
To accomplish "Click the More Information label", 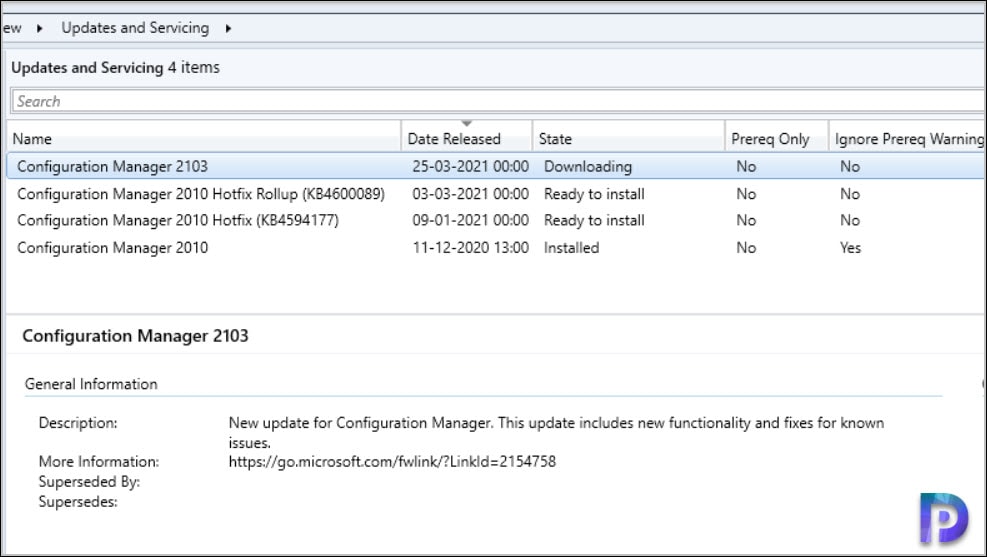I will [x=99, y=461].
